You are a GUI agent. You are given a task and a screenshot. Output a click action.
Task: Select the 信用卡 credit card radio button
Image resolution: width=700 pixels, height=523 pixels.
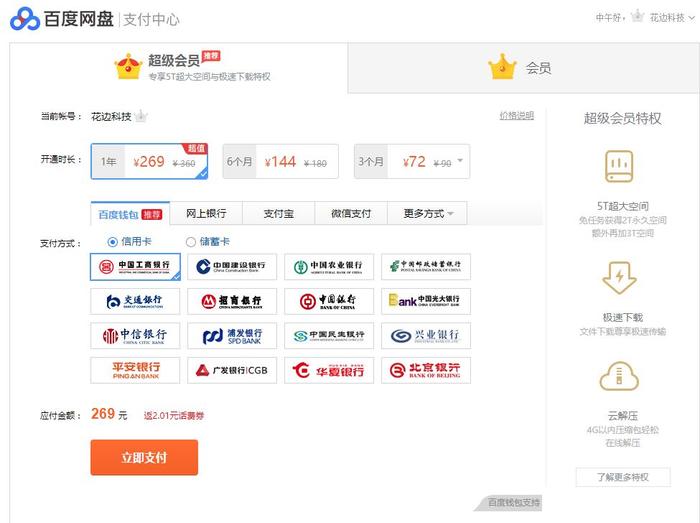[x=112, y=242]
